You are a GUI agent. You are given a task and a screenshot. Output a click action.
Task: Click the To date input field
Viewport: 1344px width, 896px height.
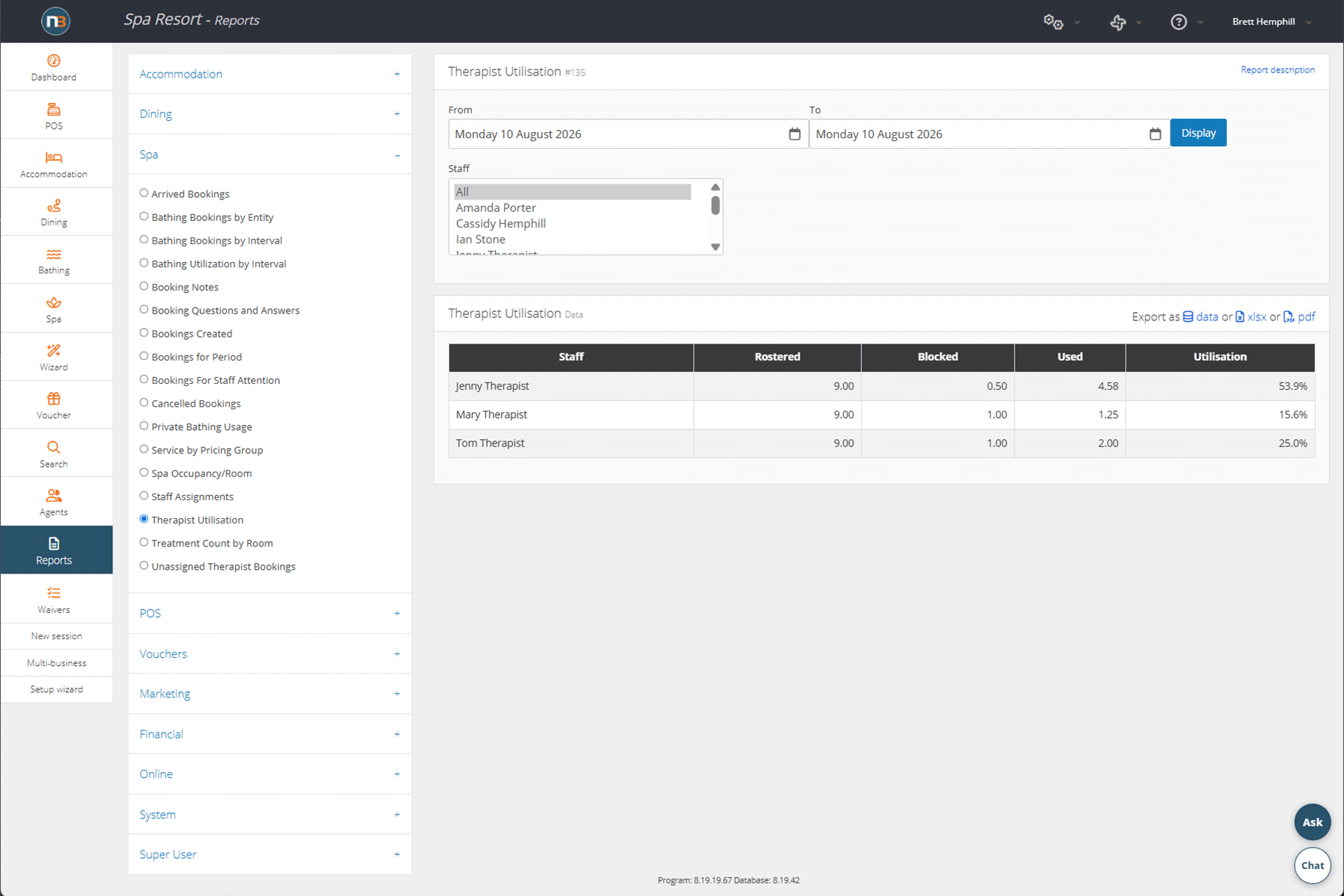click(x=989, y=134)
